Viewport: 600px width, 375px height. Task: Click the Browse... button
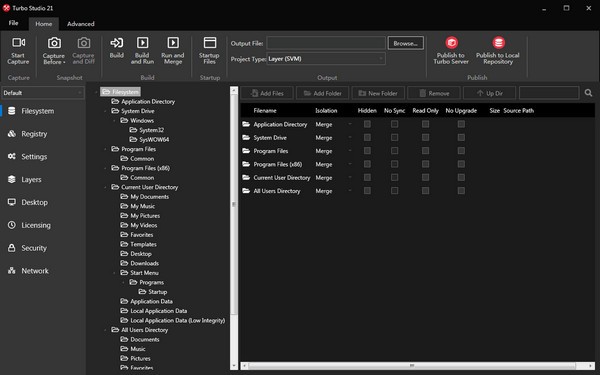coord(406,43)
